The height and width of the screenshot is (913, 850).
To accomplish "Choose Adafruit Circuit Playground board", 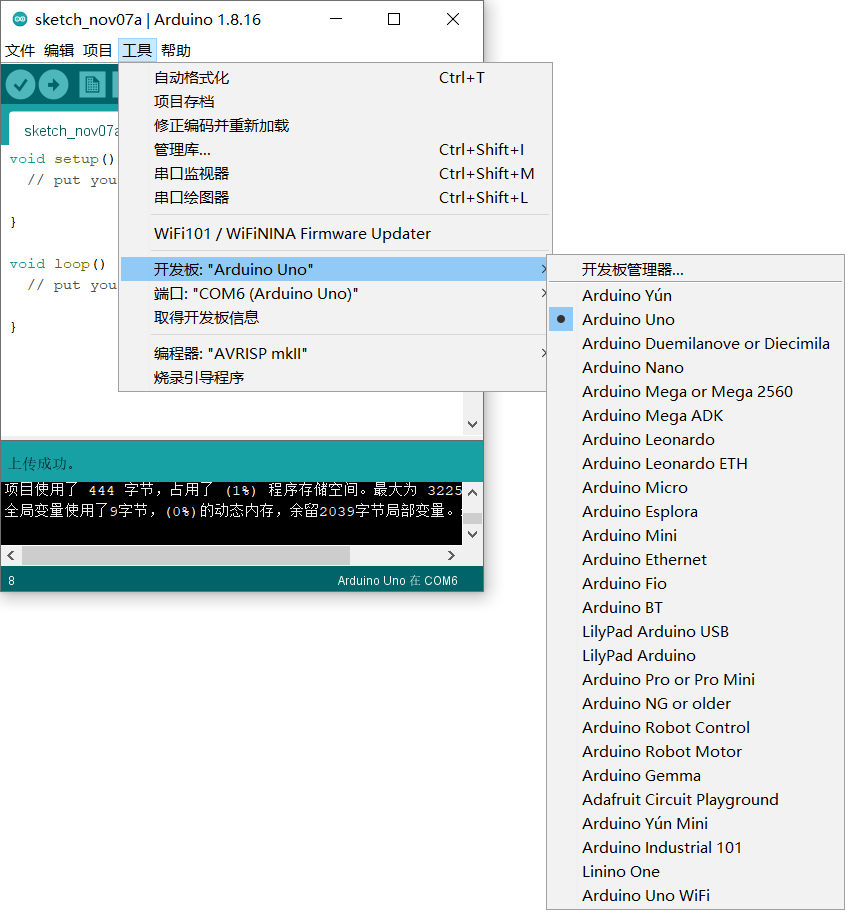I will coord(696,799).
